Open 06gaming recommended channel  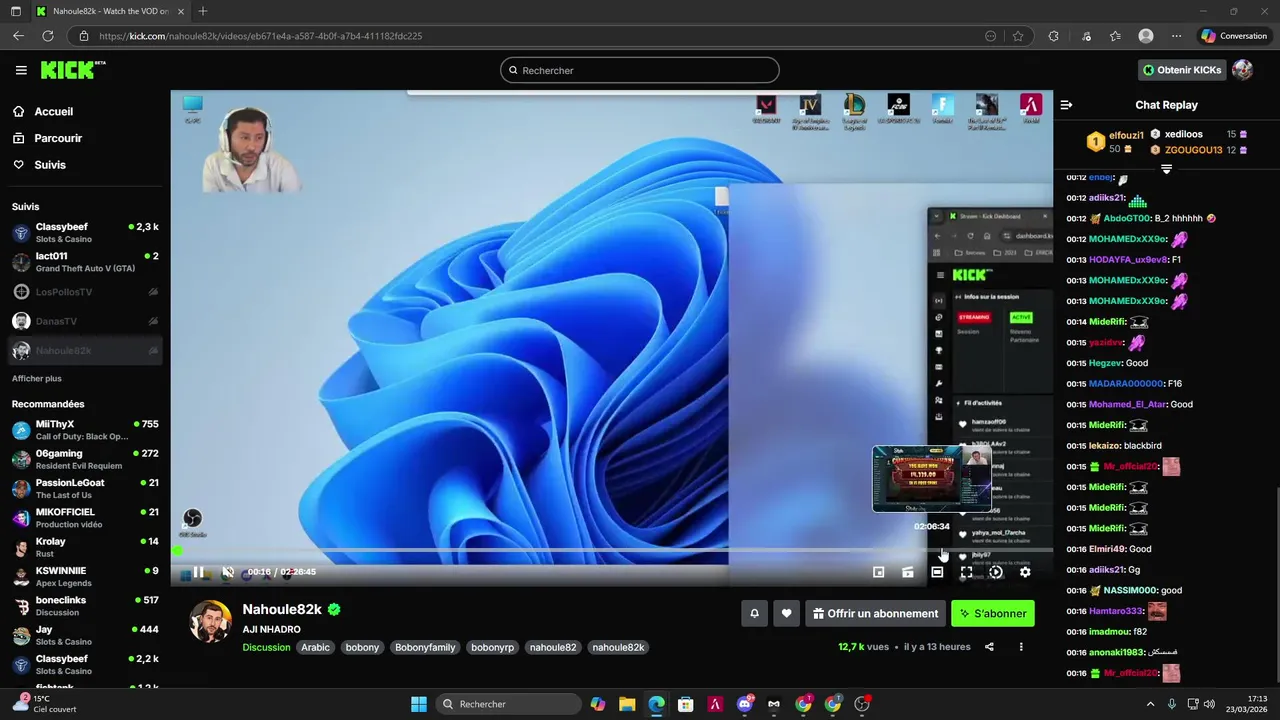[85, 459]
